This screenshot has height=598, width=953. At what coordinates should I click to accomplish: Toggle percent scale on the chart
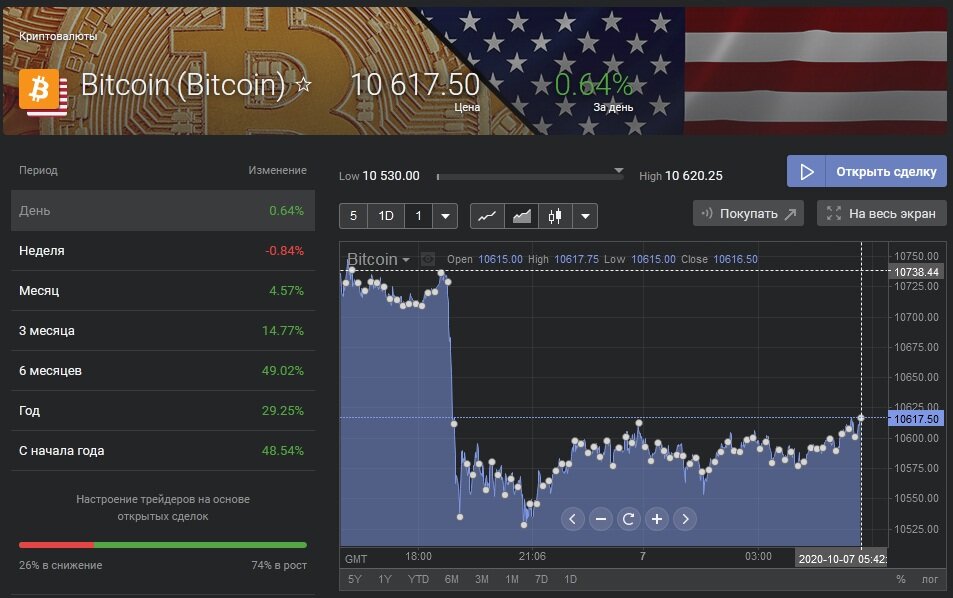pyautogui.click(x=900, y=579)
